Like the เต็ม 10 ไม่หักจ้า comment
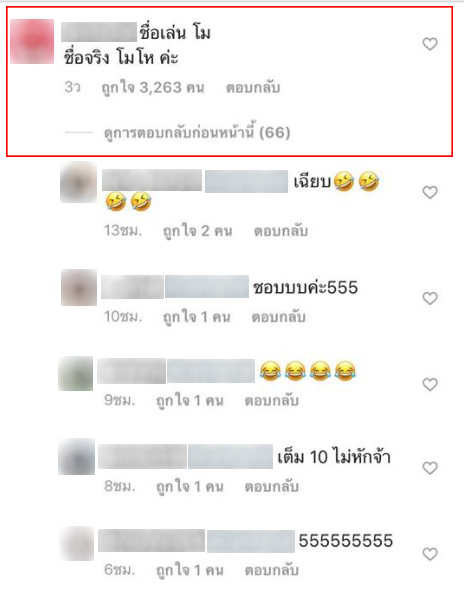The width and height of the screenshot is (464, 614). pyautogui.click(x=430, y=468)
